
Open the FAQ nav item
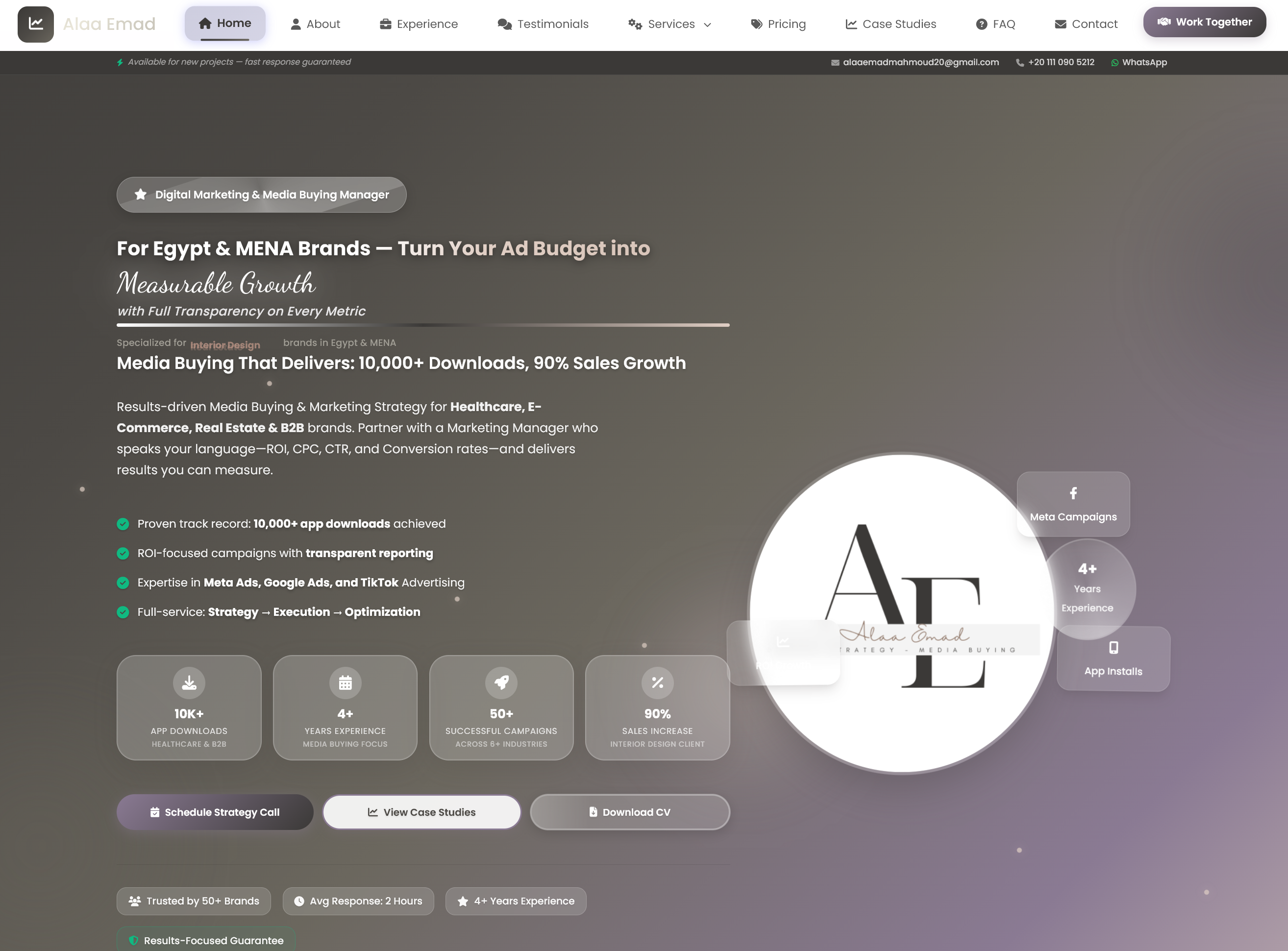[995, 24]
